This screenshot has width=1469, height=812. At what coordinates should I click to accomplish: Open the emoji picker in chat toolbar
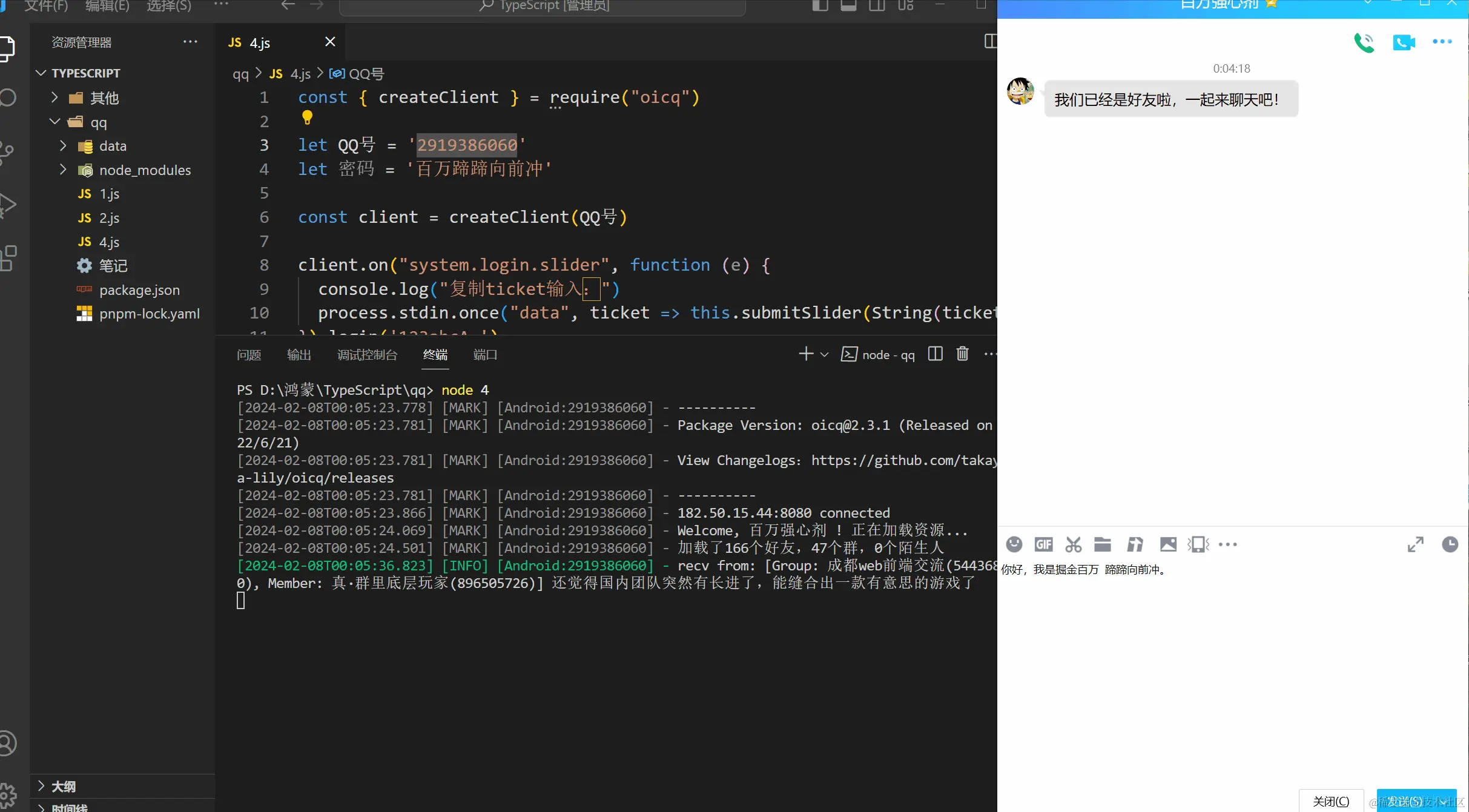tap(1014, 544)
